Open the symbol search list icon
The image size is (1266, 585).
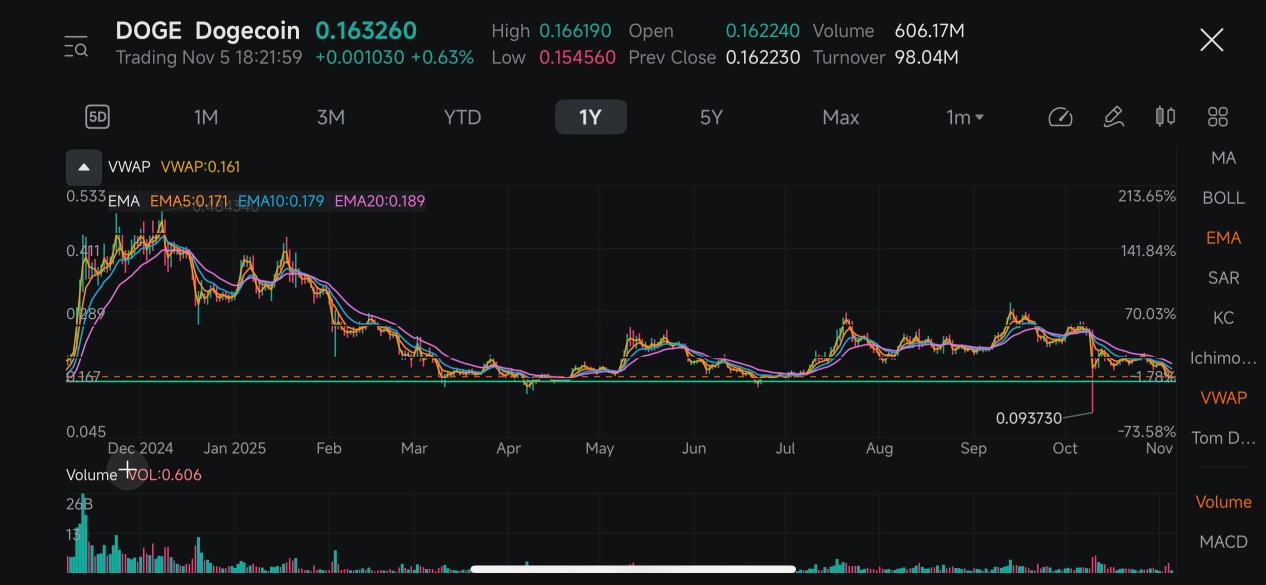(76, 46)
